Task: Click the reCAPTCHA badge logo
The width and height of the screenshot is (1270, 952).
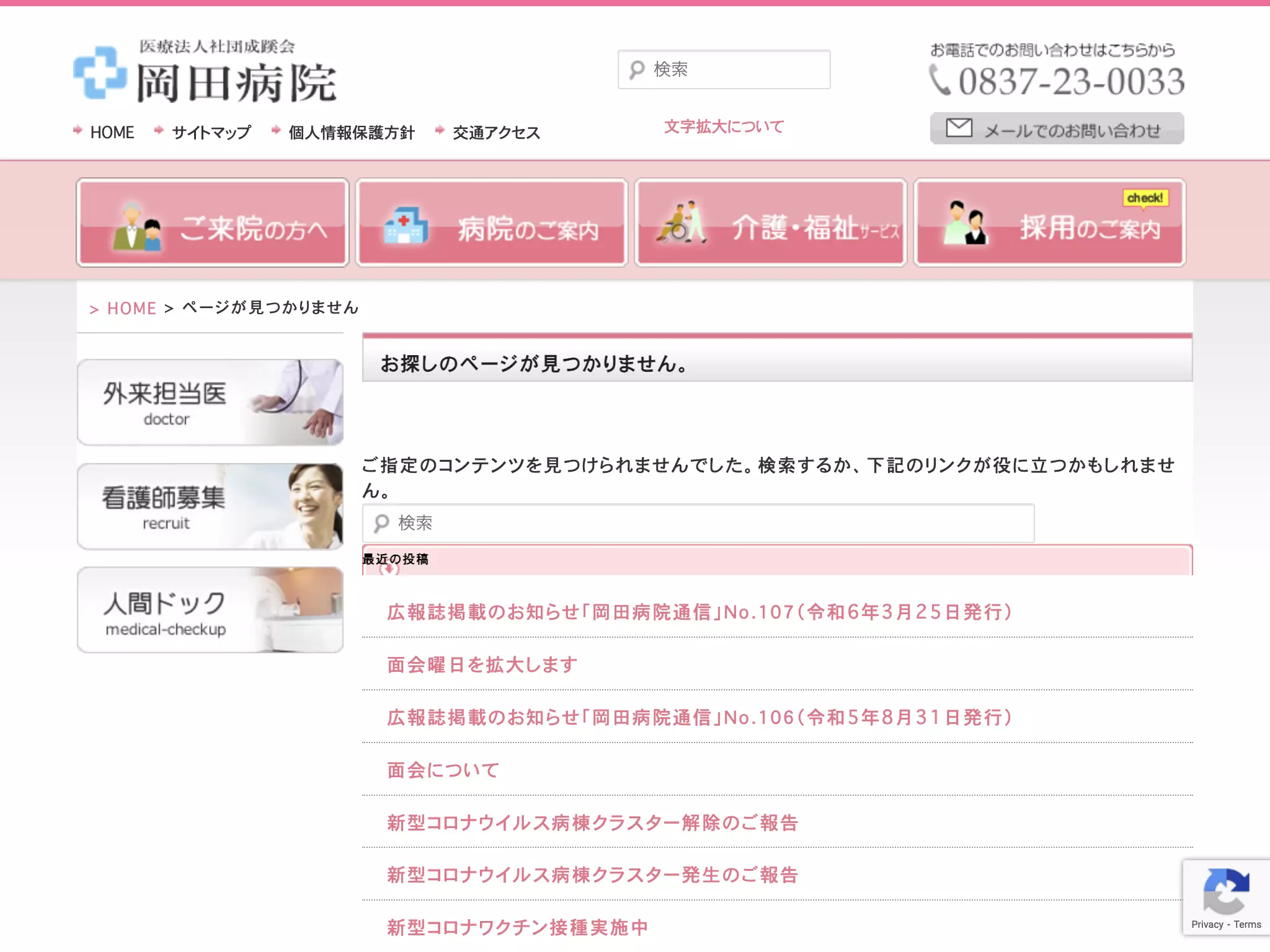Action: coord(1226,891)
